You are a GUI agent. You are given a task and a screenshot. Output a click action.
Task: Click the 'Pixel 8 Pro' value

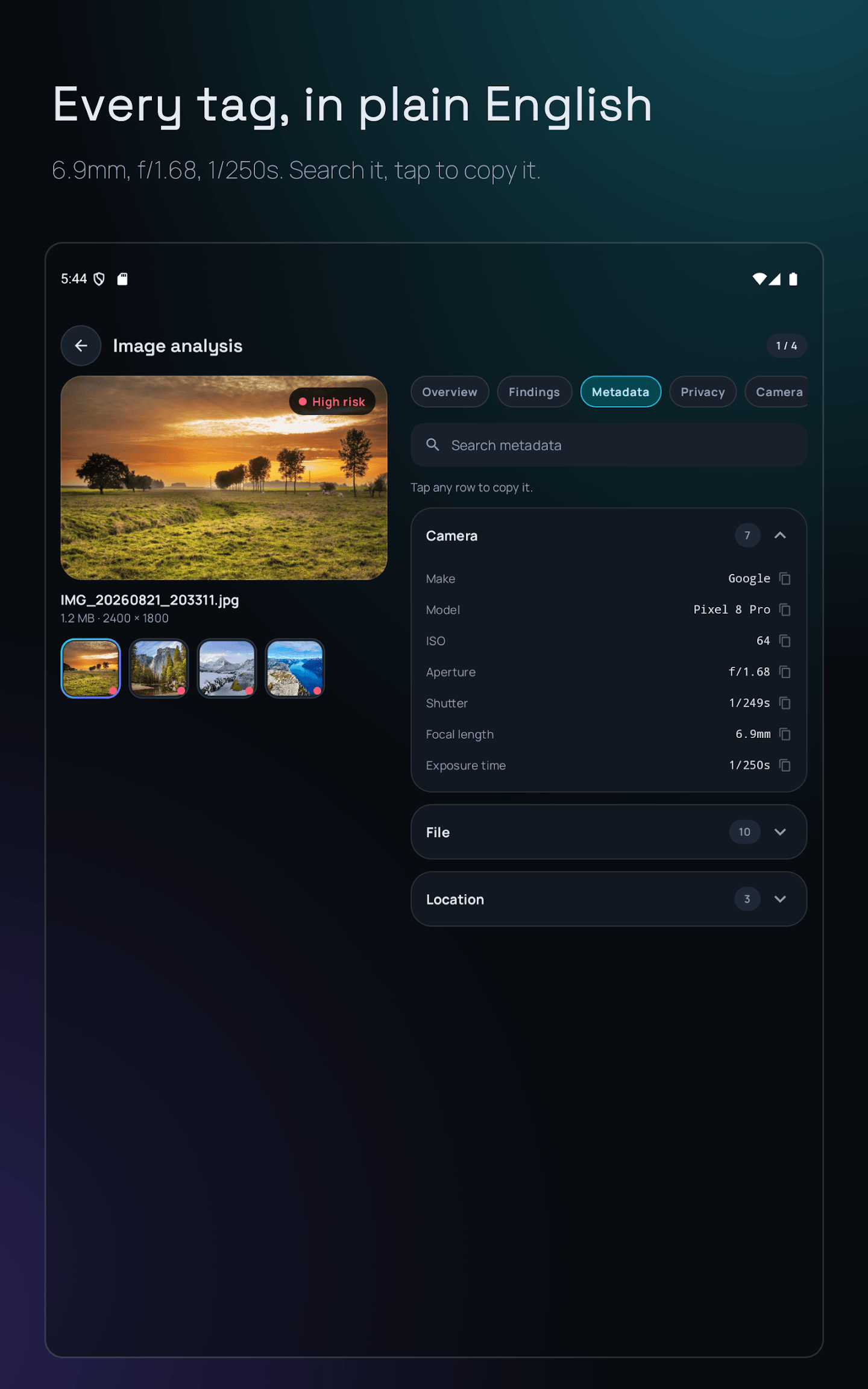[x=732, y=609]
